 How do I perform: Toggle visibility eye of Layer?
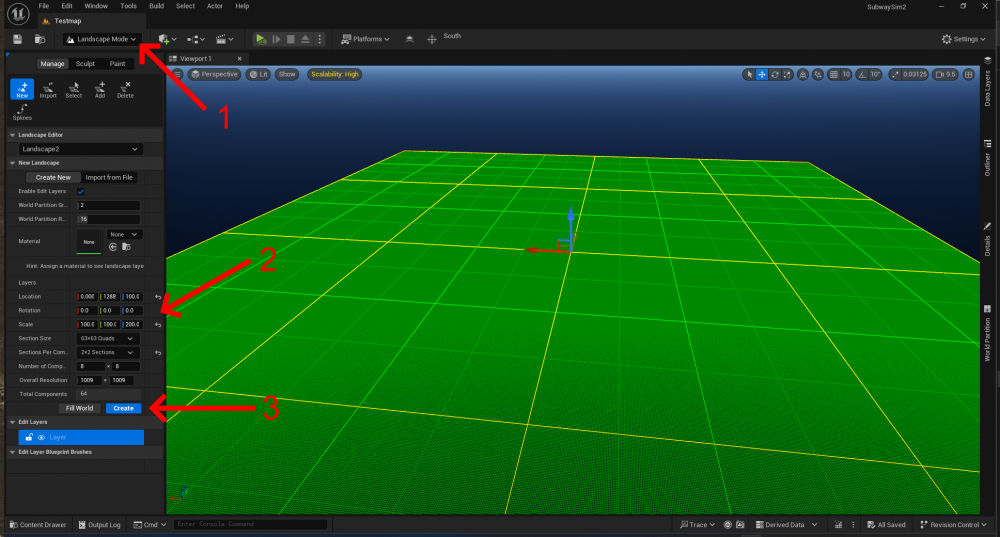41,437
